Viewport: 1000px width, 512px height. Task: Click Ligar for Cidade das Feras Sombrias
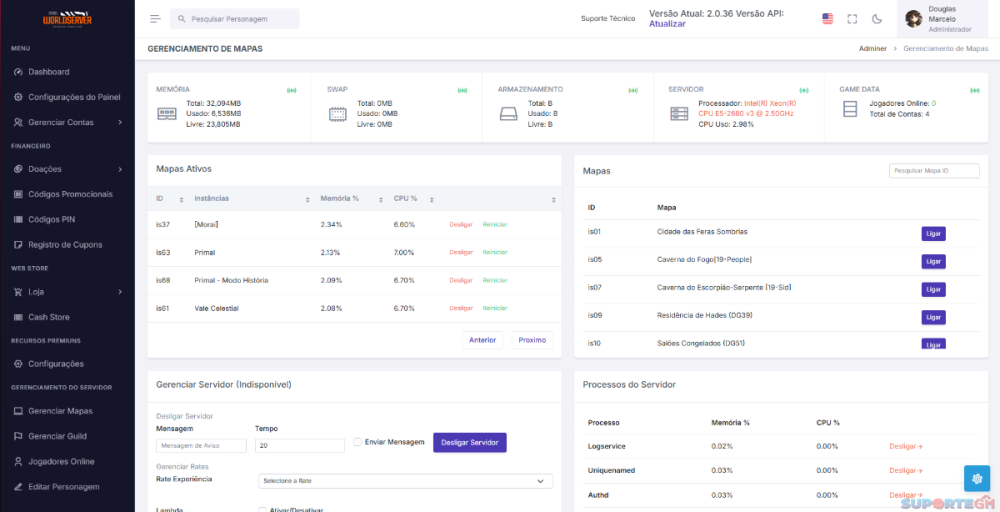tap(933, 234)
